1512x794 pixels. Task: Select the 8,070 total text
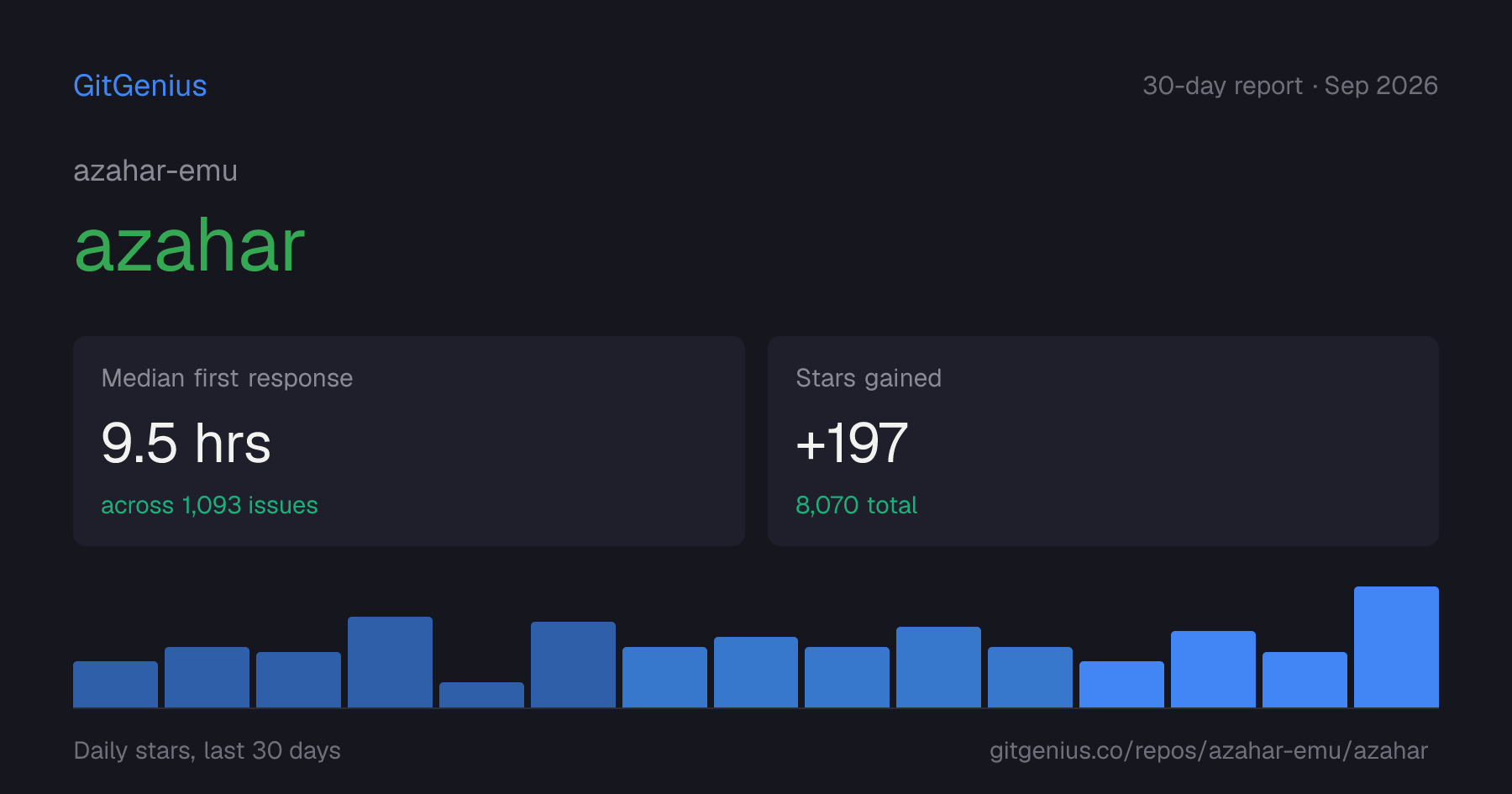[856, 505]
